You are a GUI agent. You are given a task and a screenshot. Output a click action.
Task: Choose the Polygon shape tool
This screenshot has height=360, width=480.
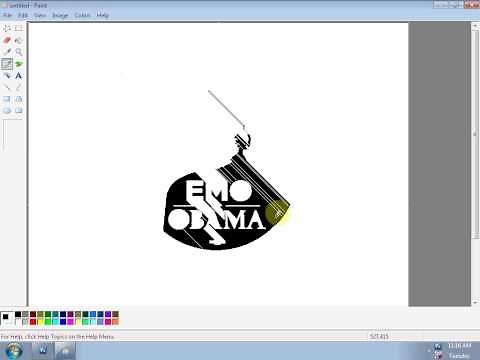(x=19, y=99)
